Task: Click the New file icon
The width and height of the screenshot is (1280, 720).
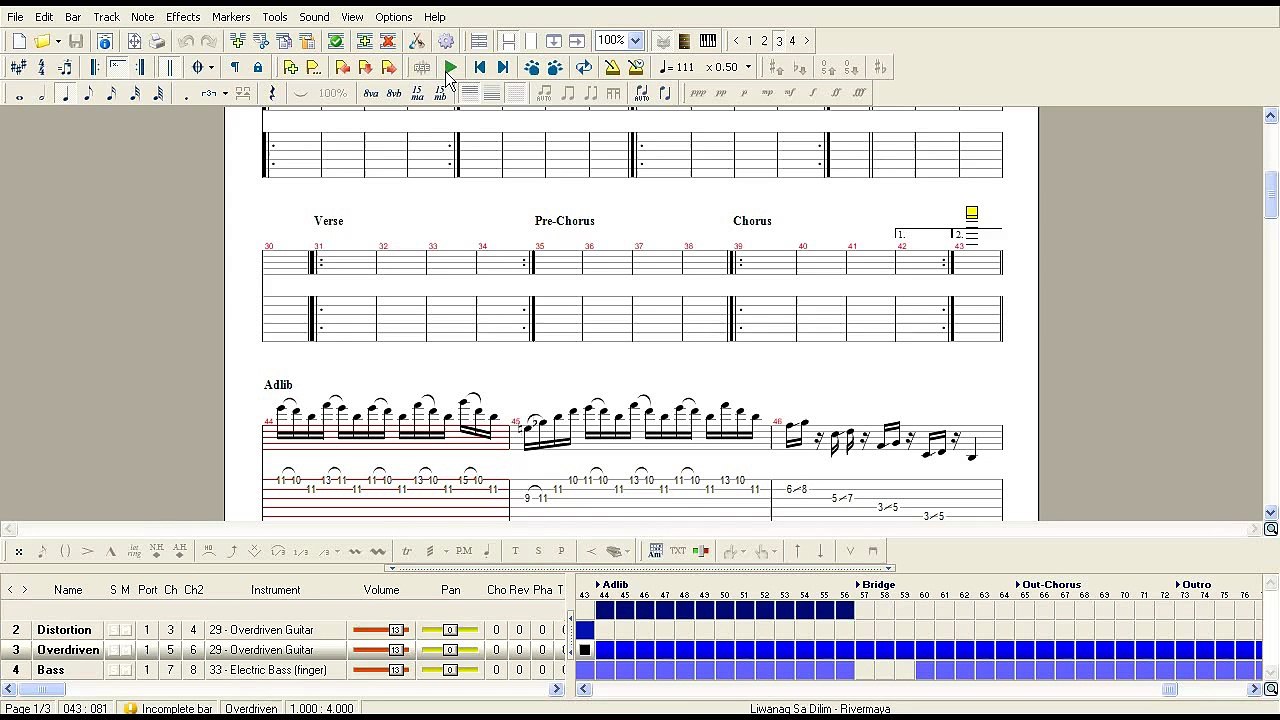Action: click(x=19, y=41)
